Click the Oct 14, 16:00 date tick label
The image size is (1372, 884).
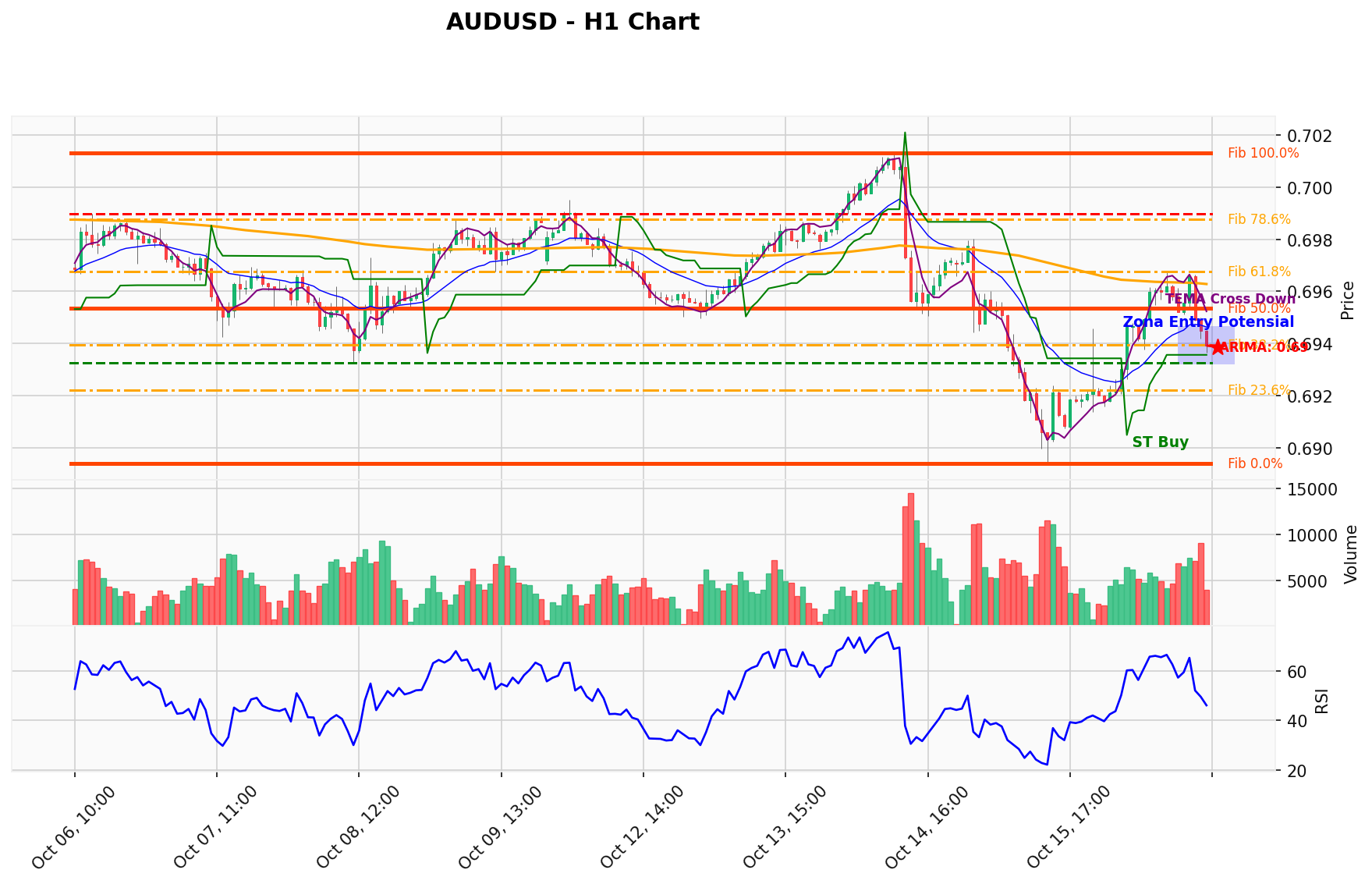(x=927, y=827)
